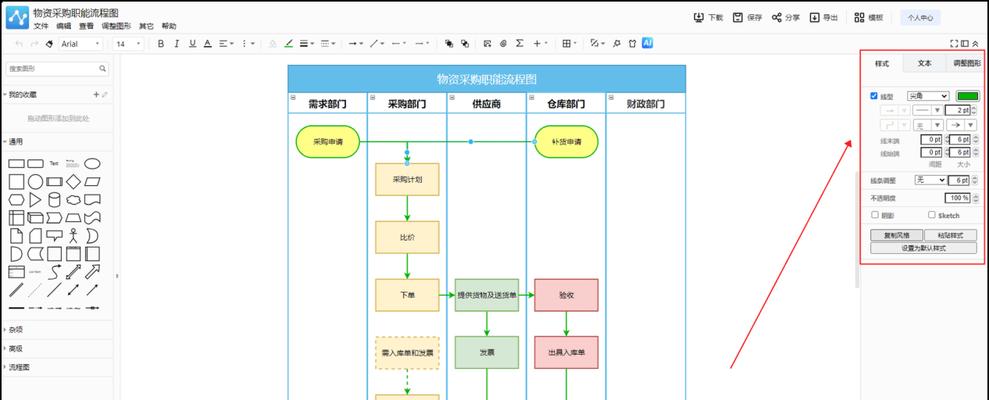Select the cloud shape in palette
989x400 pixels.
coord(73,200)
